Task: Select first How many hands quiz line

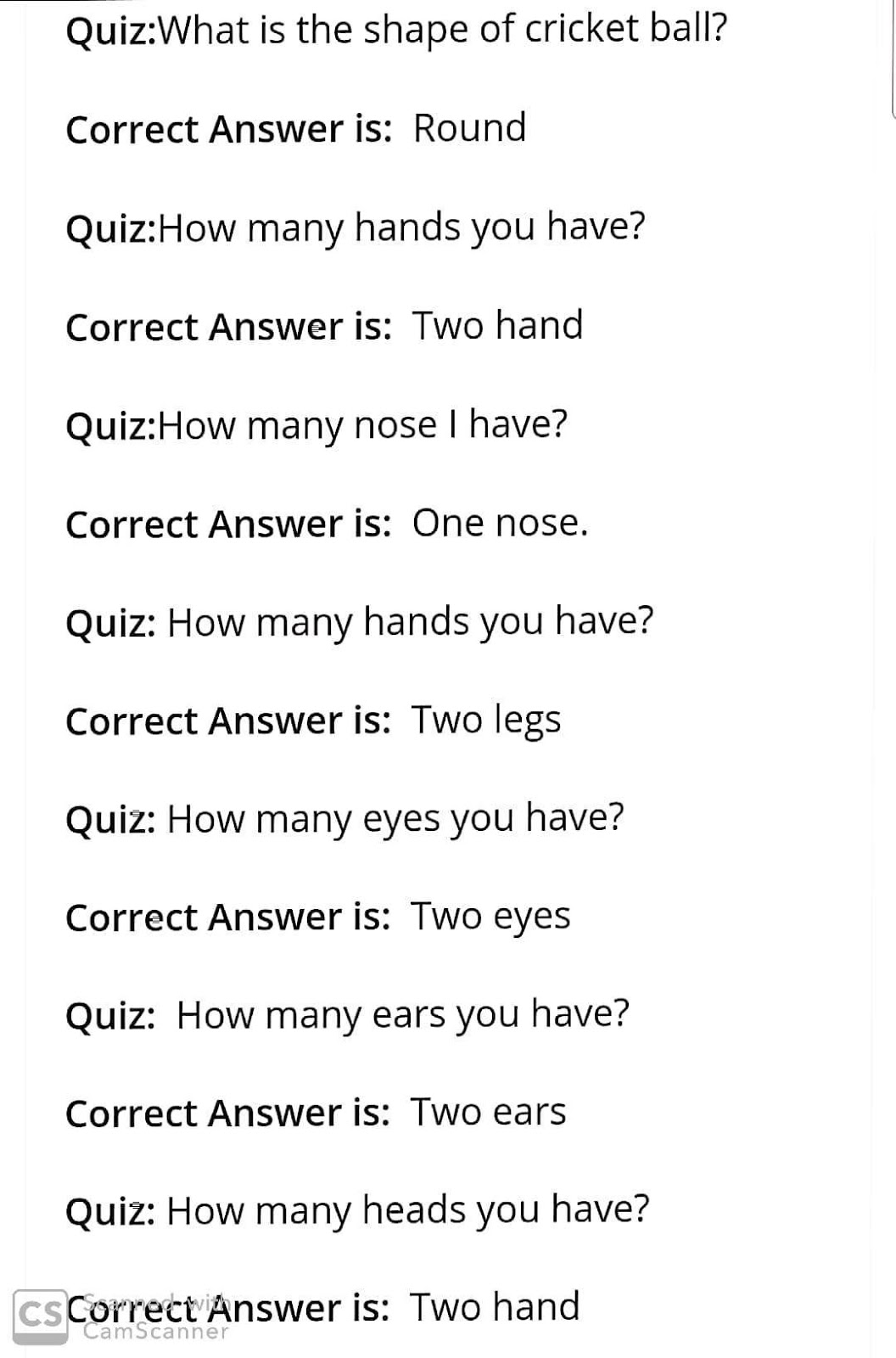Action: [x=356, y=227]
